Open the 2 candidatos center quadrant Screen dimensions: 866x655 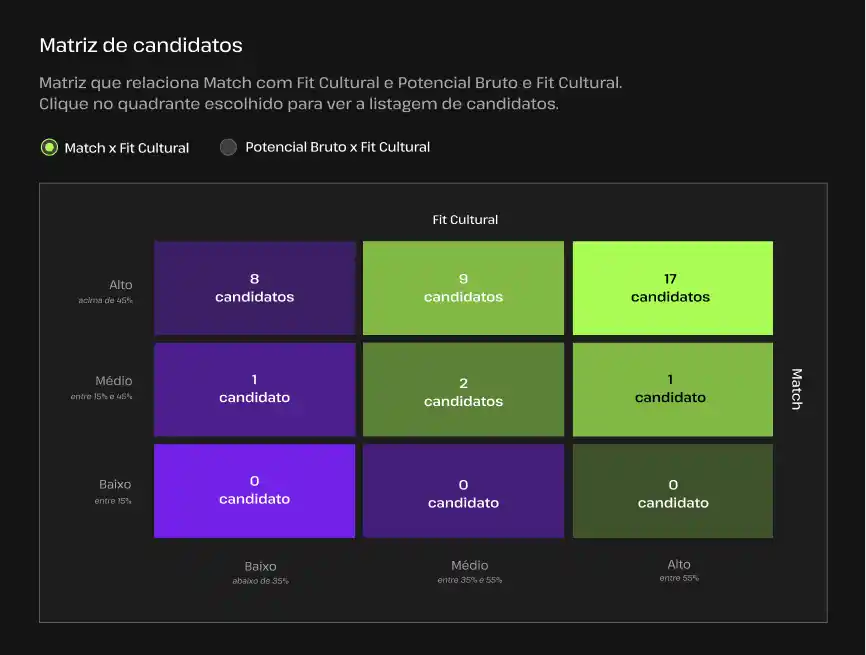pos(463,391)
